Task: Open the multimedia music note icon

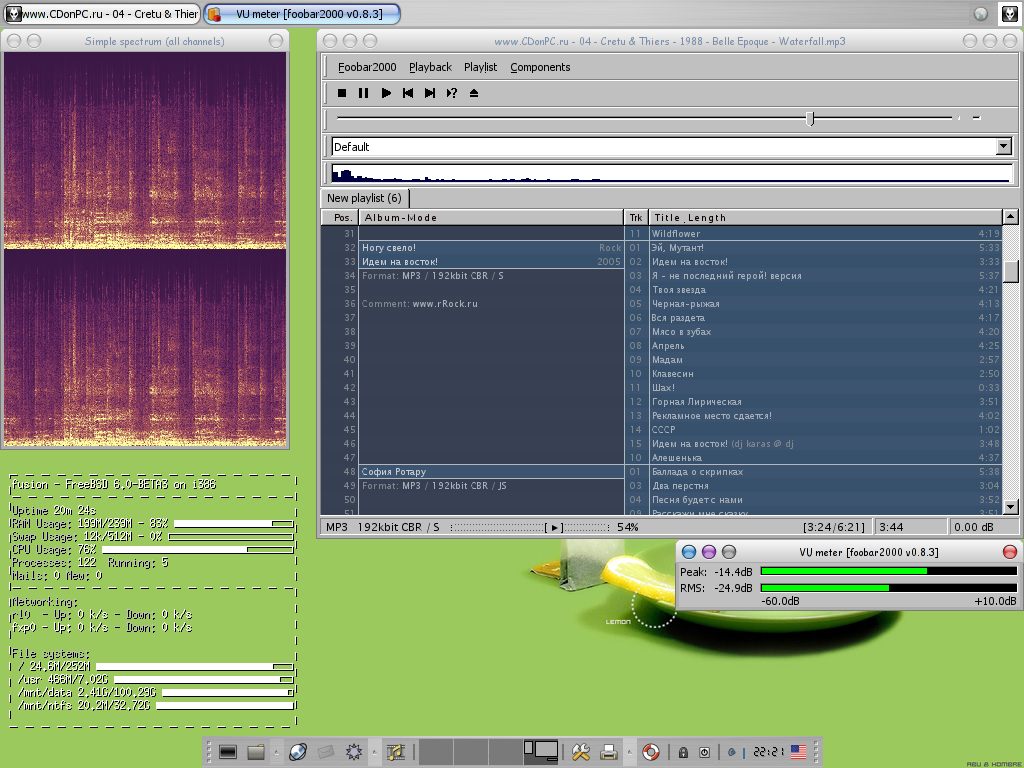Action: [395, 752]
